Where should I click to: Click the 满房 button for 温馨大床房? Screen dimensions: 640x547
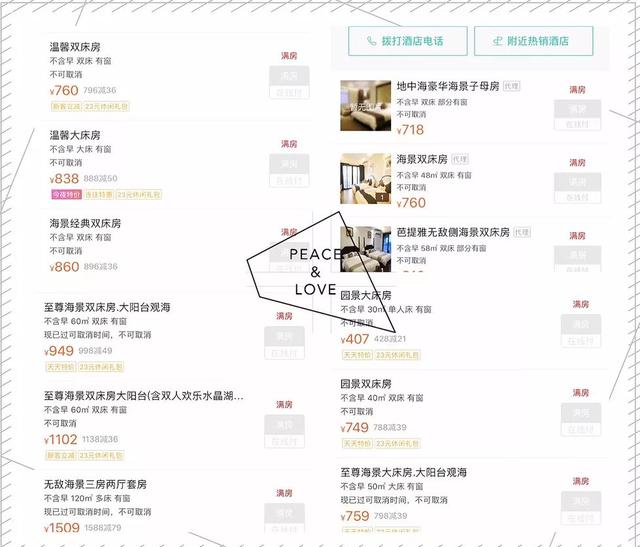point(289,171)
